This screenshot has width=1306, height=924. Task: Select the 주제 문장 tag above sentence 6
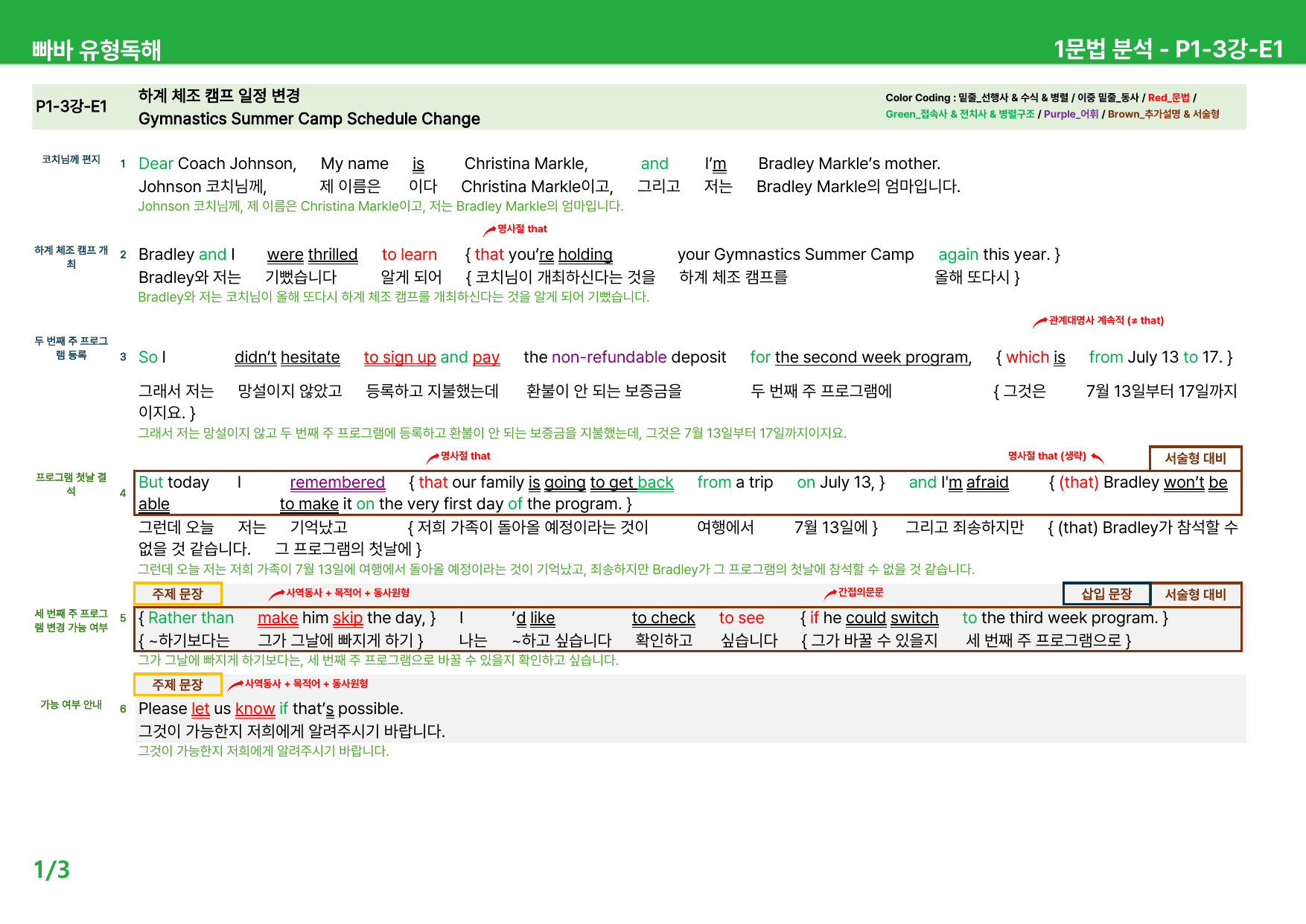(x=178, y=684)
